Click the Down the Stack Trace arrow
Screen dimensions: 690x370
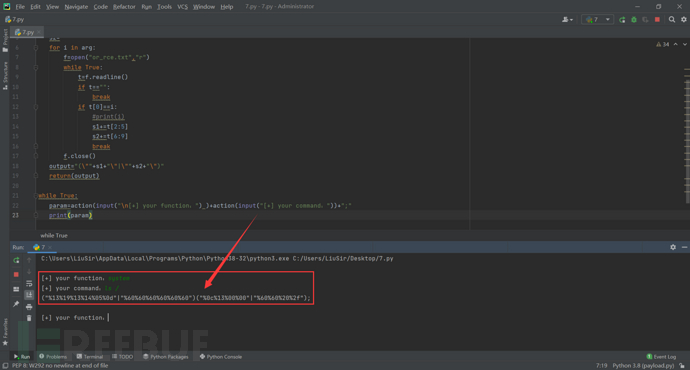(x=29, y=272)
